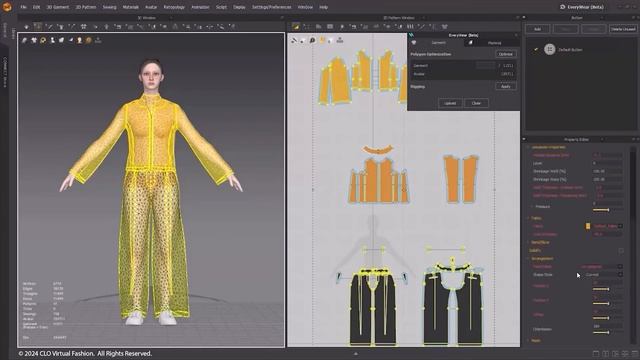
Task: Close the EveryWear (Beta) dialog with X
Action: (516, 35)
